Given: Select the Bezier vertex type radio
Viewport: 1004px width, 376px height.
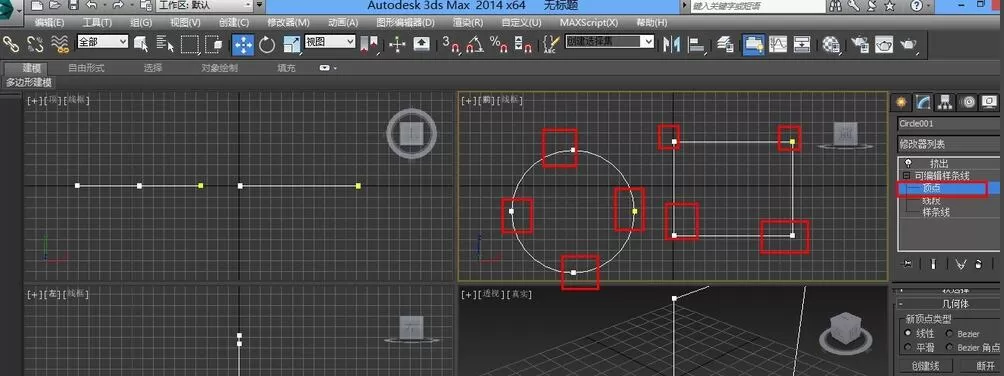Looking at the screenshot, I should (x=948, y=334).
